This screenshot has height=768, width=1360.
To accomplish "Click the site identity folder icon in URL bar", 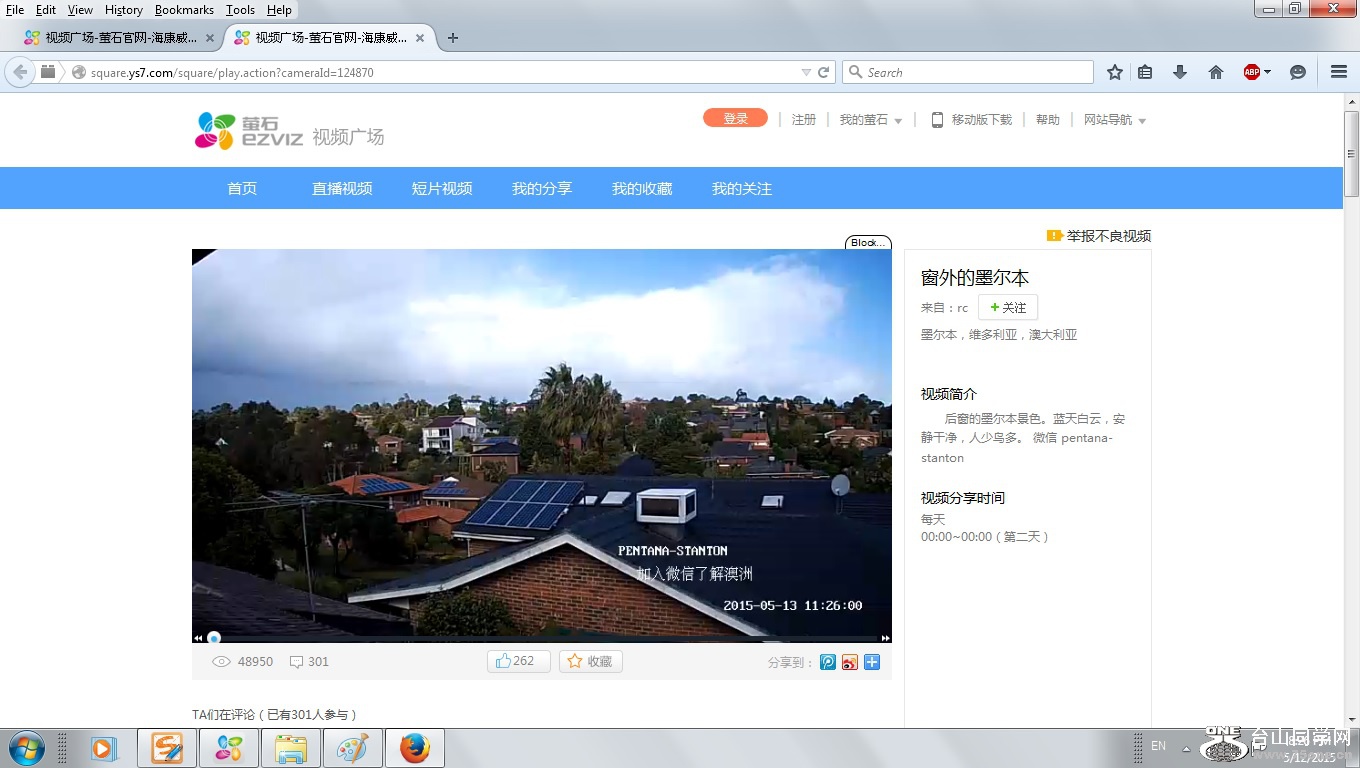I will click(x=47, y=72).
